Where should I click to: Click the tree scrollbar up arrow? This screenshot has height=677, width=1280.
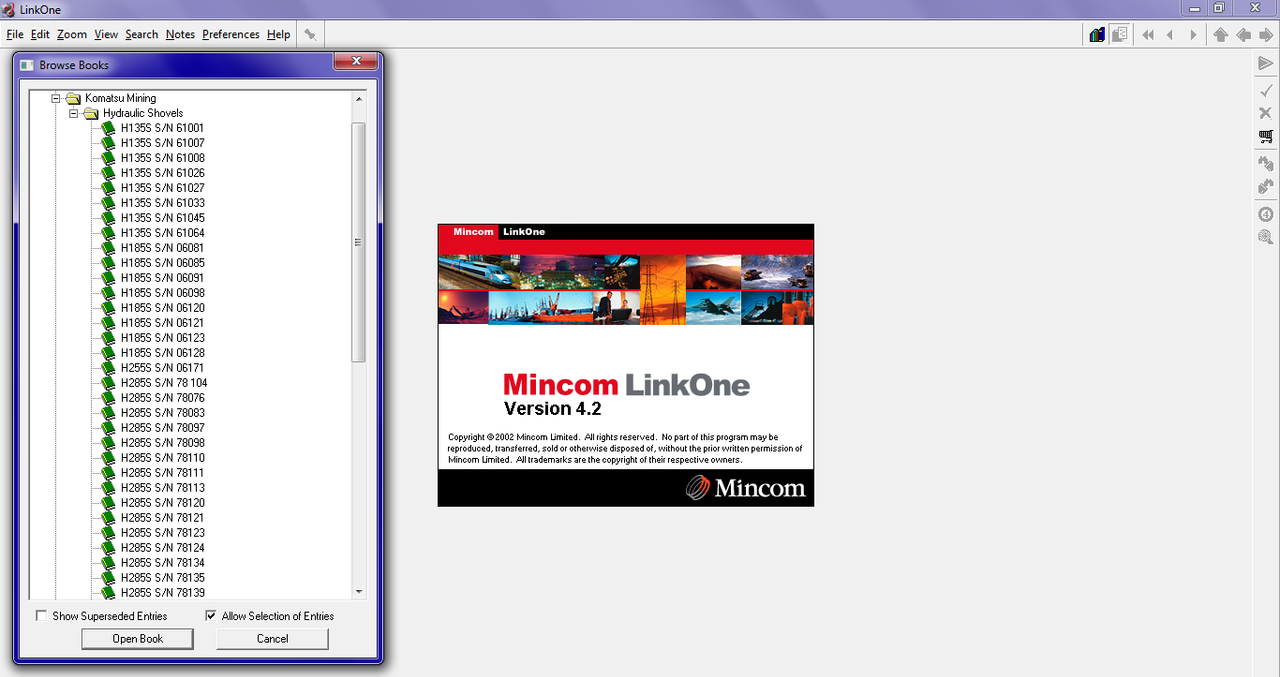tap(359, 99)
